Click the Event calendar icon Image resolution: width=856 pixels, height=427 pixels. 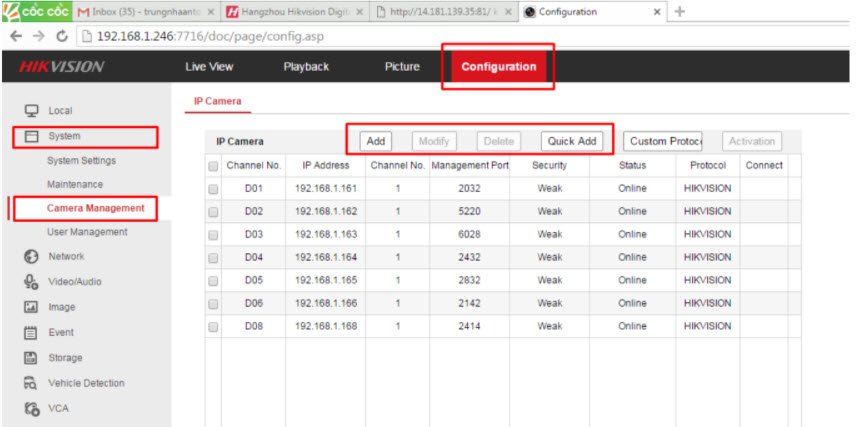[31, 333]
